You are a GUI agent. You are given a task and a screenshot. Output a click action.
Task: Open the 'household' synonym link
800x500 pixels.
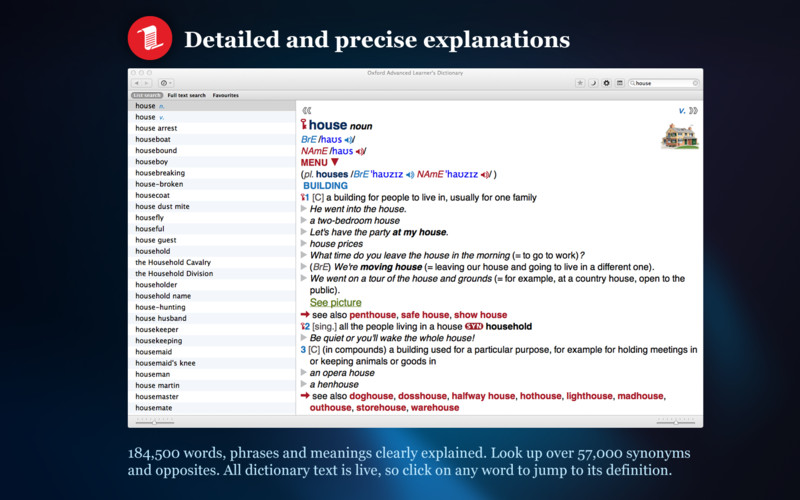click(x=508, y=327)
